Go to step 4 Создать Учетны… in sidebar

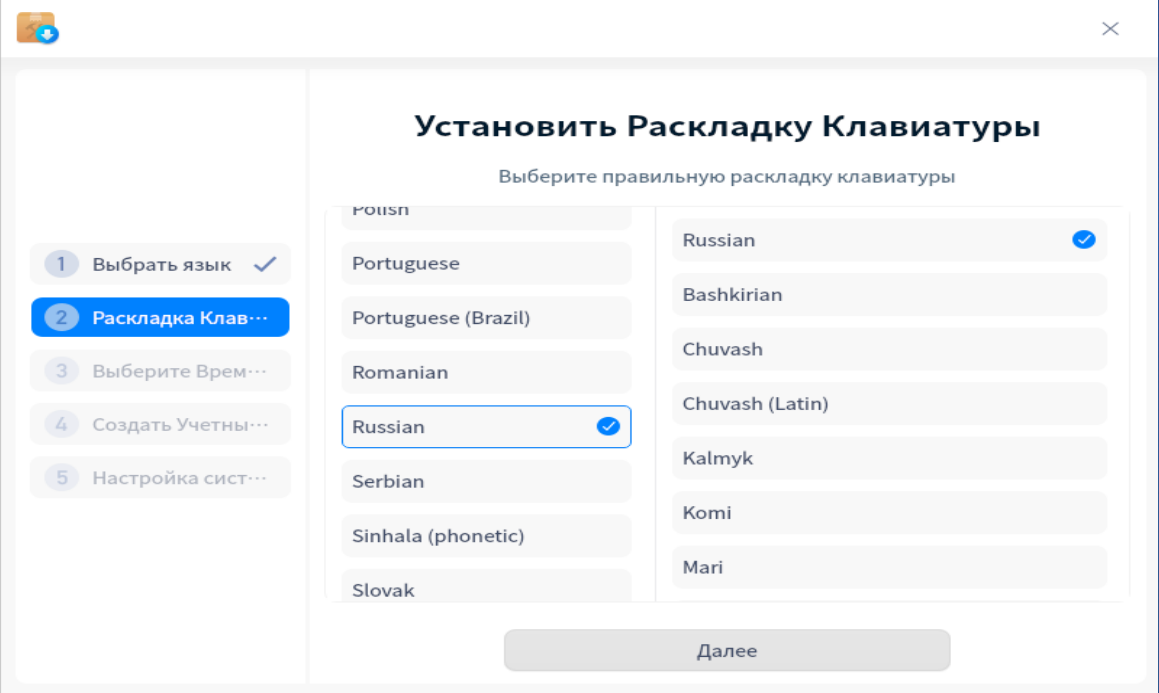[160, 424]
